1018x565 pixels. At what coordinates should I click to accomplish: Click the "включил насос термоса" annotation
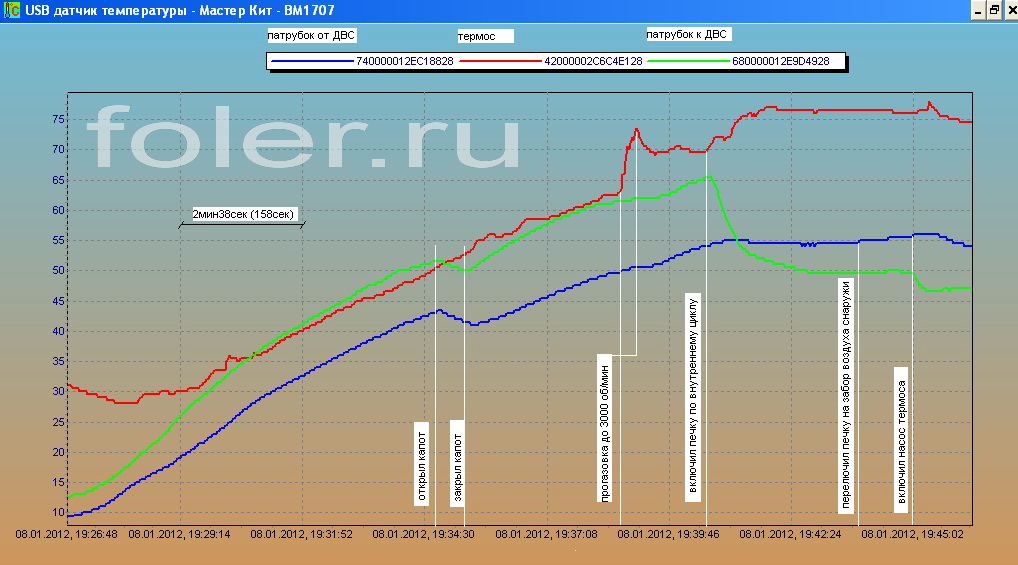tap(902, 439)
